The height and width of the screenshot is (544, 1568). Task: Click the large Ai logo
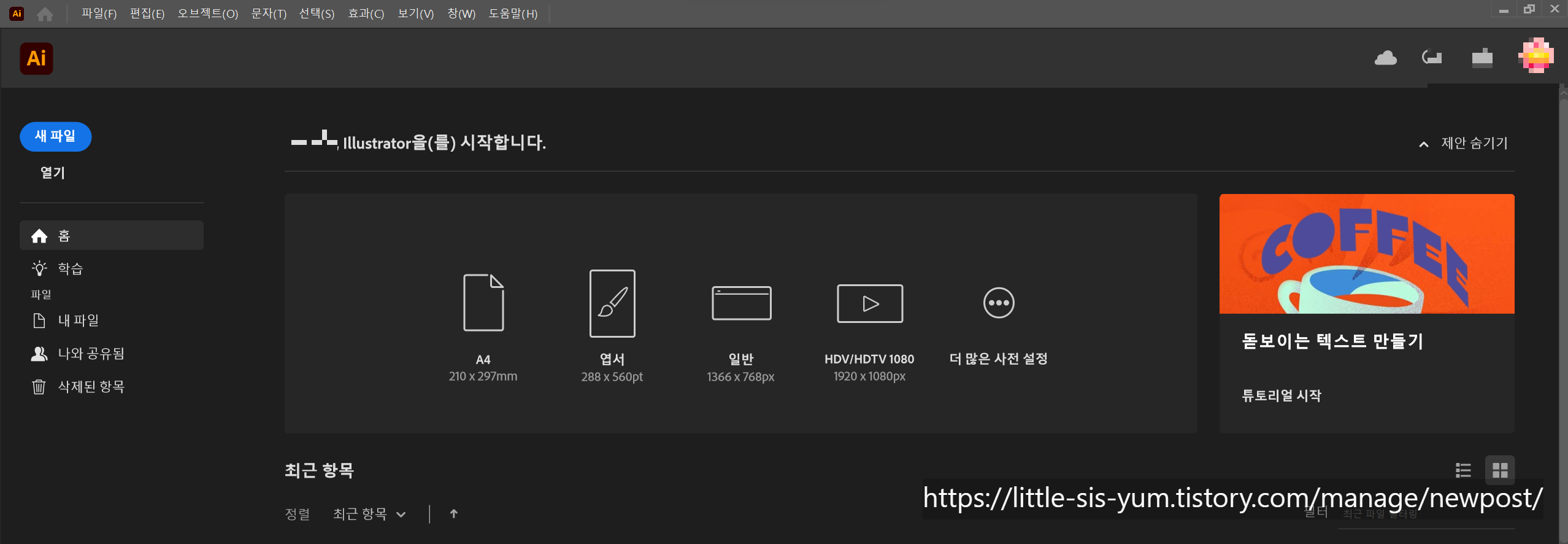click(36, 58)
